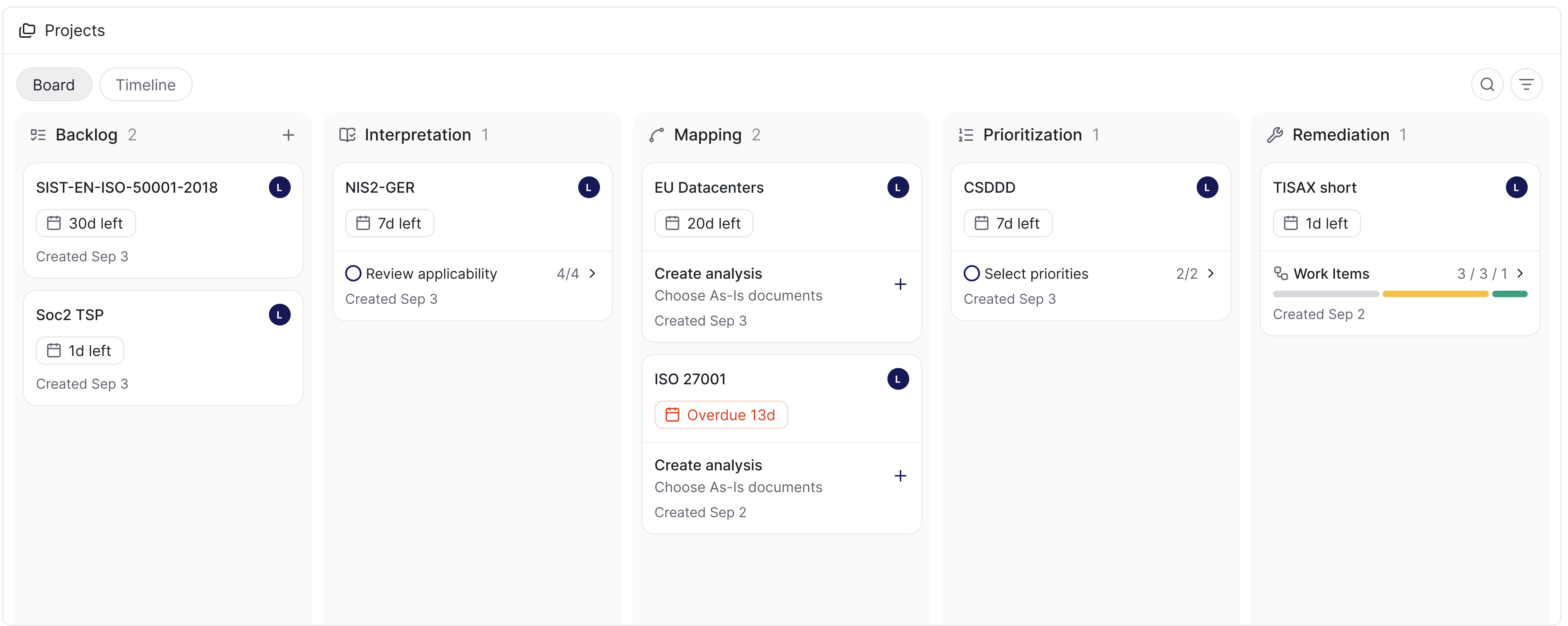
Task: Expand Select priorities 2/2 chevron
Action: point(1211,273)
